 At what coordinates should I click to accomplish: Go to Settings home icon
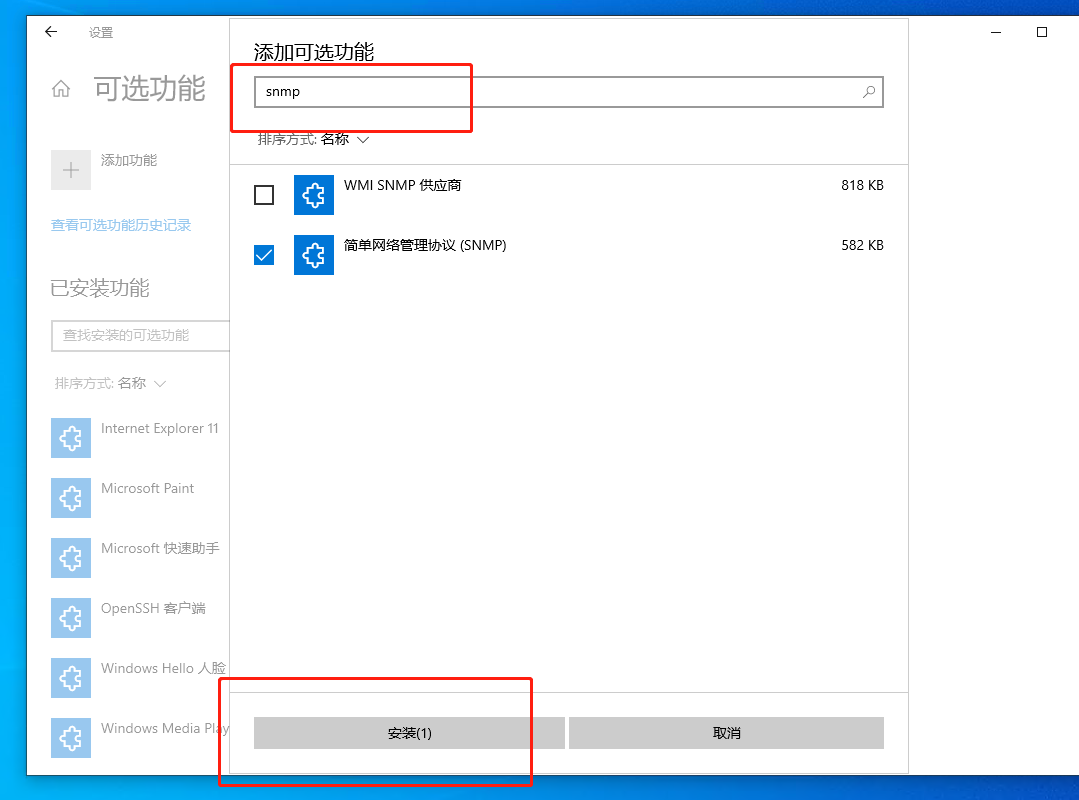point(61,89)
